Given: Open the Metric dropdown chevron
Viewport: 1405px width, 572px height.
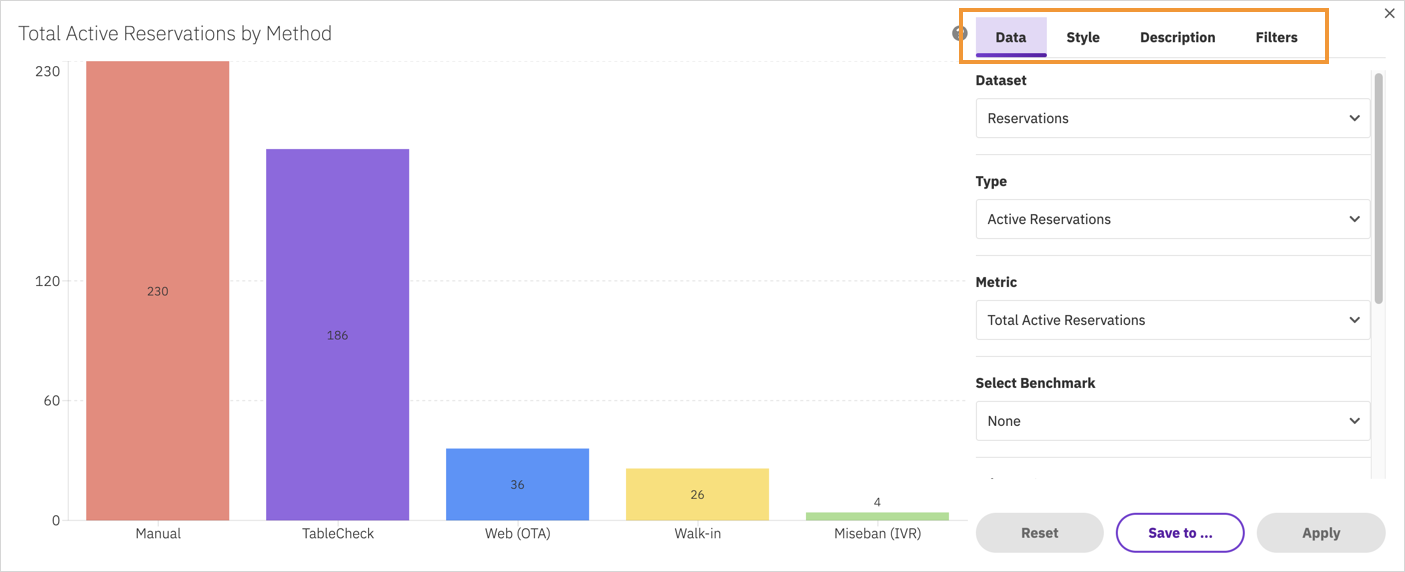Looking at the screenshot, I should click(1354, 320).
